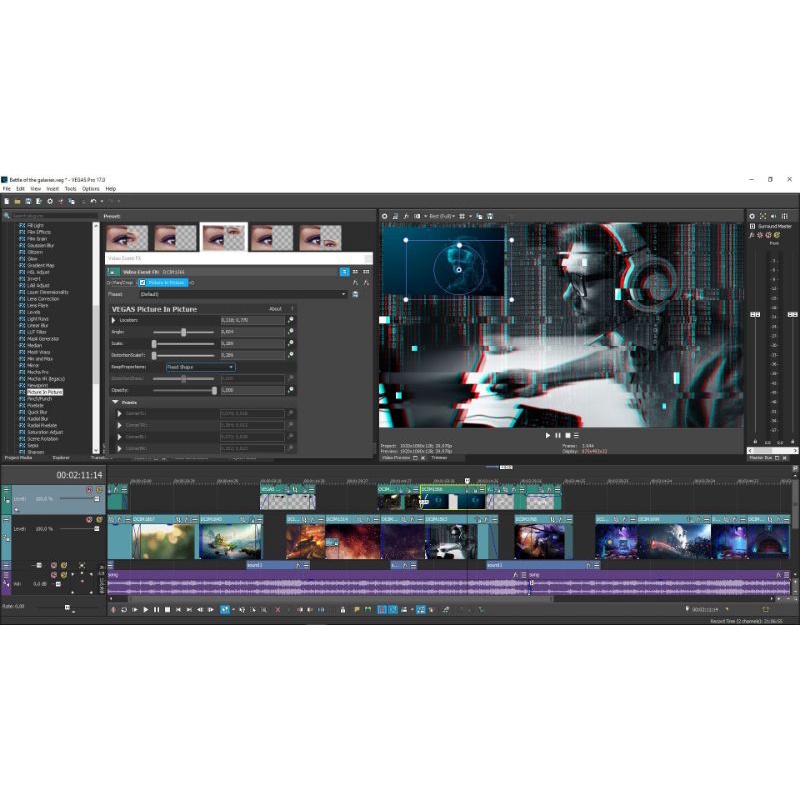This screenshot has width=800, height=800.
Task: Click the About link in VEGAS Picture In Picture
Action: 275,308
